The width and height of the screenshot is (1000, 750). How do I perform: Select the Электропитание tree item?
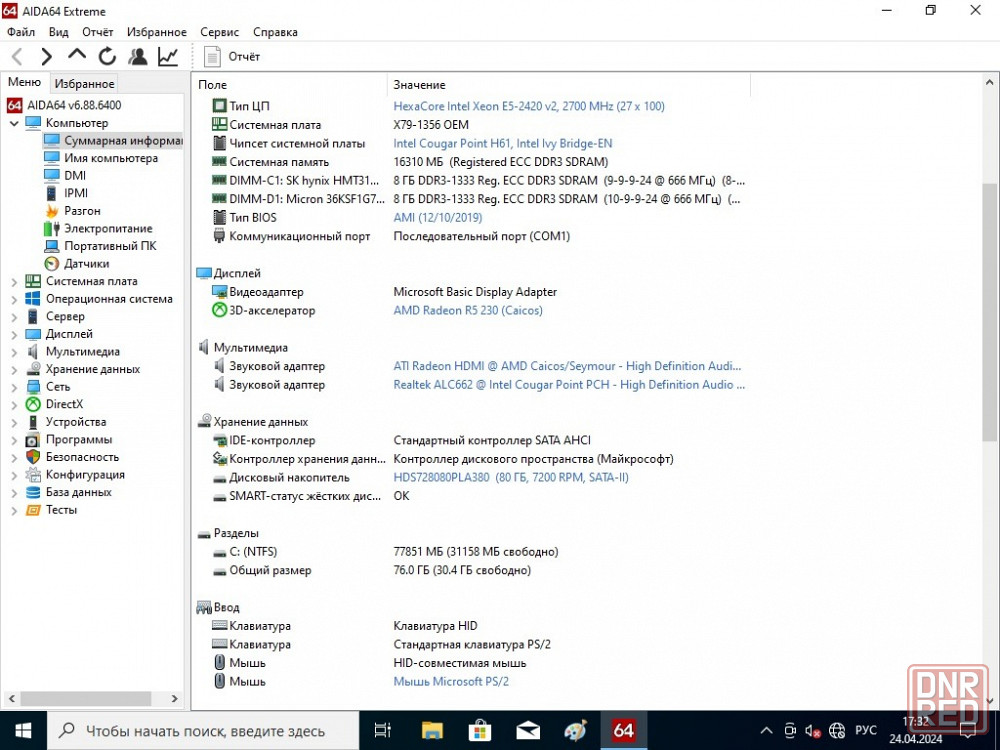click(x=108, y=228)
